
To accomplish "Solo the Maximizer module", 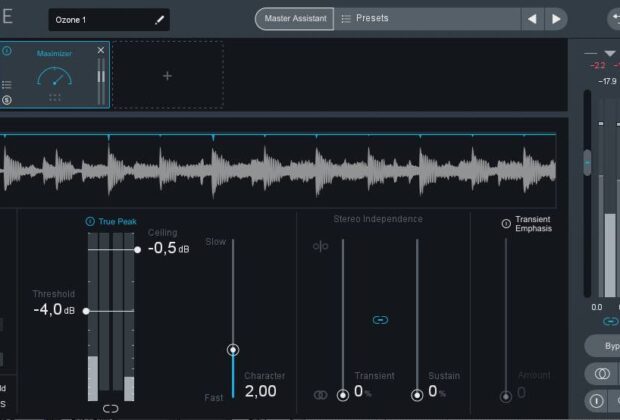I will point(7,100).
